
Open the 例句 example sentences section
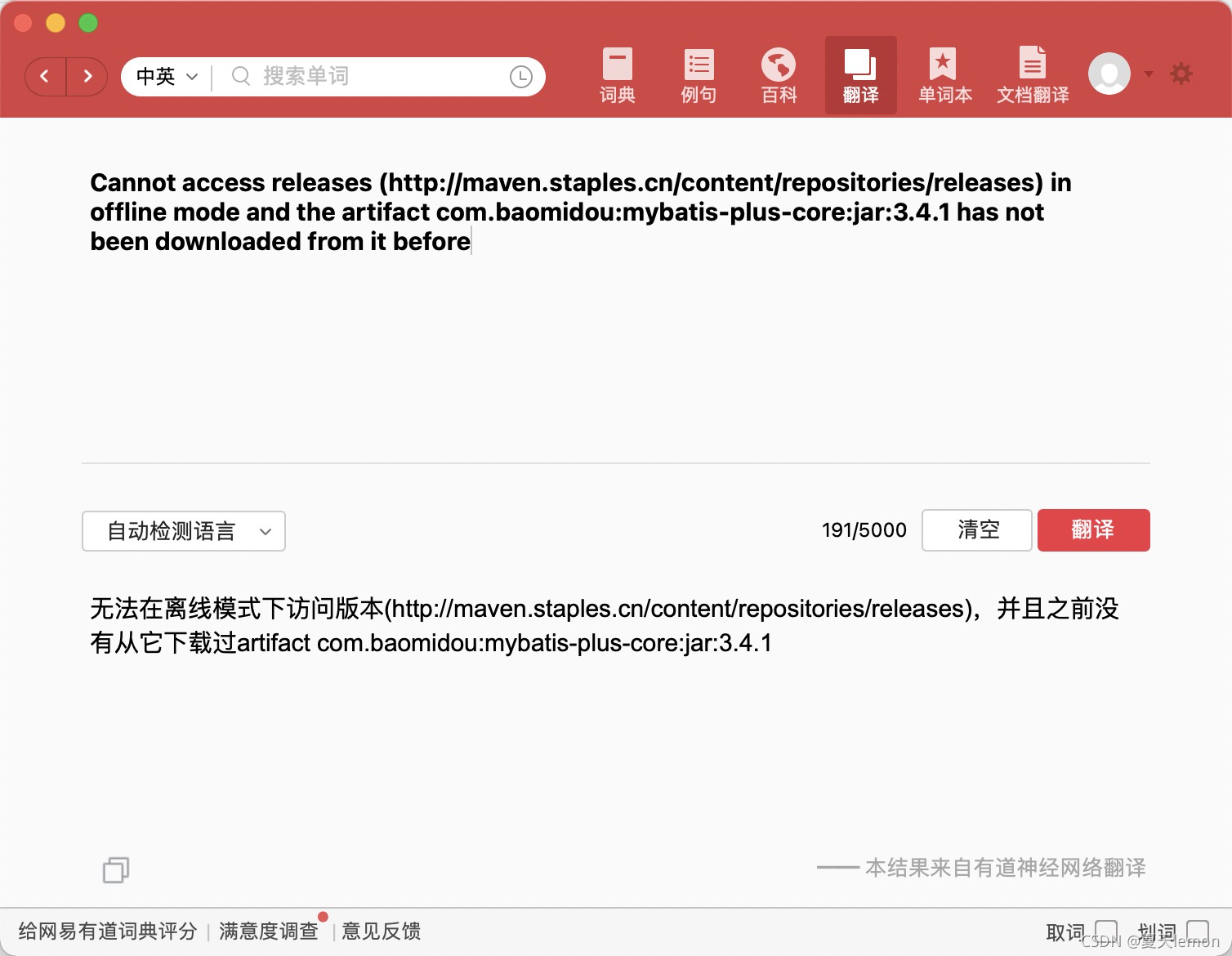point(698,74)
